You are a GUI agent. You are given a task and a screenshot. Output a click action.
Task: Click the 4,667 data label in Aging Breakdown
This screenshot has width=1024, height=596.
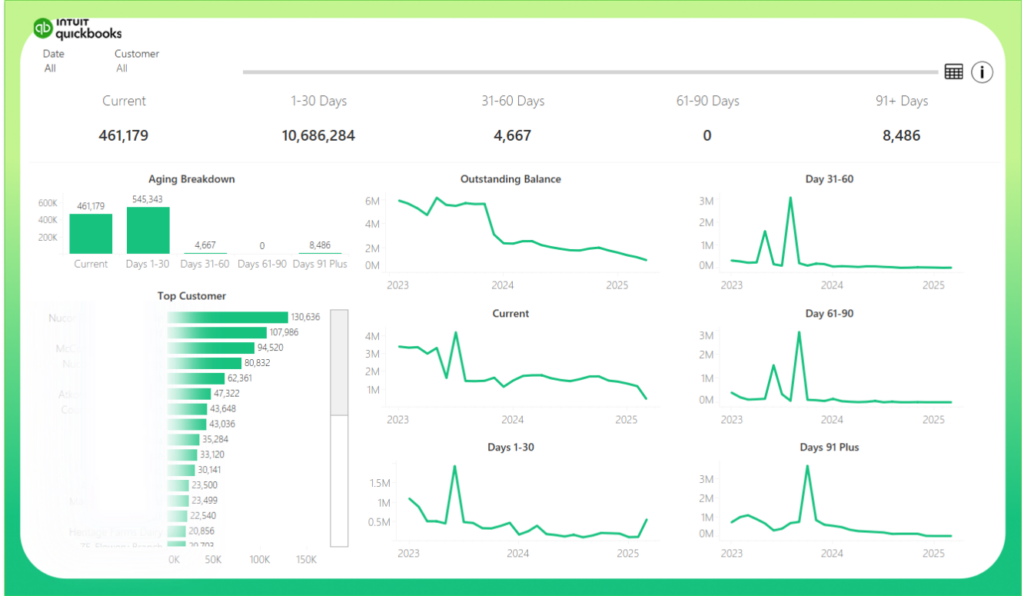tap(205, 245)
